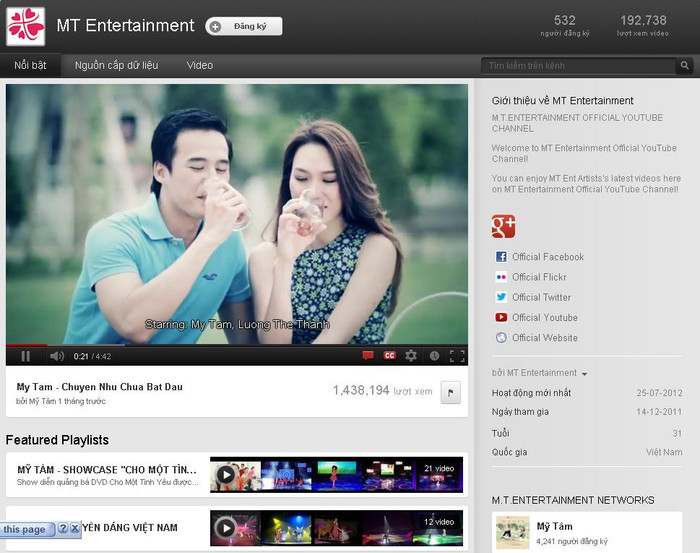Click the flag button beside view count
The width and height of the screenshot is (700, 553).
[x=450, y=392]
